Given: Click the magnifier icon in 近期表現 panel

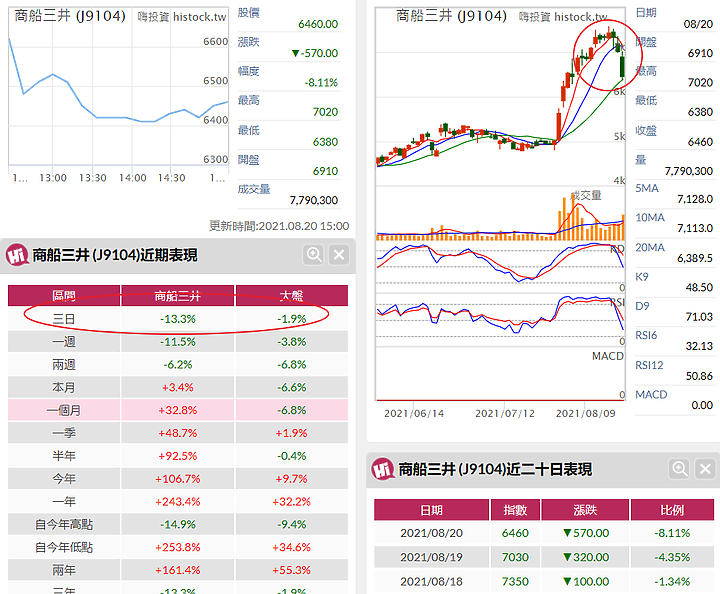Looking at the screenshot, I should (x=315, y=254).
